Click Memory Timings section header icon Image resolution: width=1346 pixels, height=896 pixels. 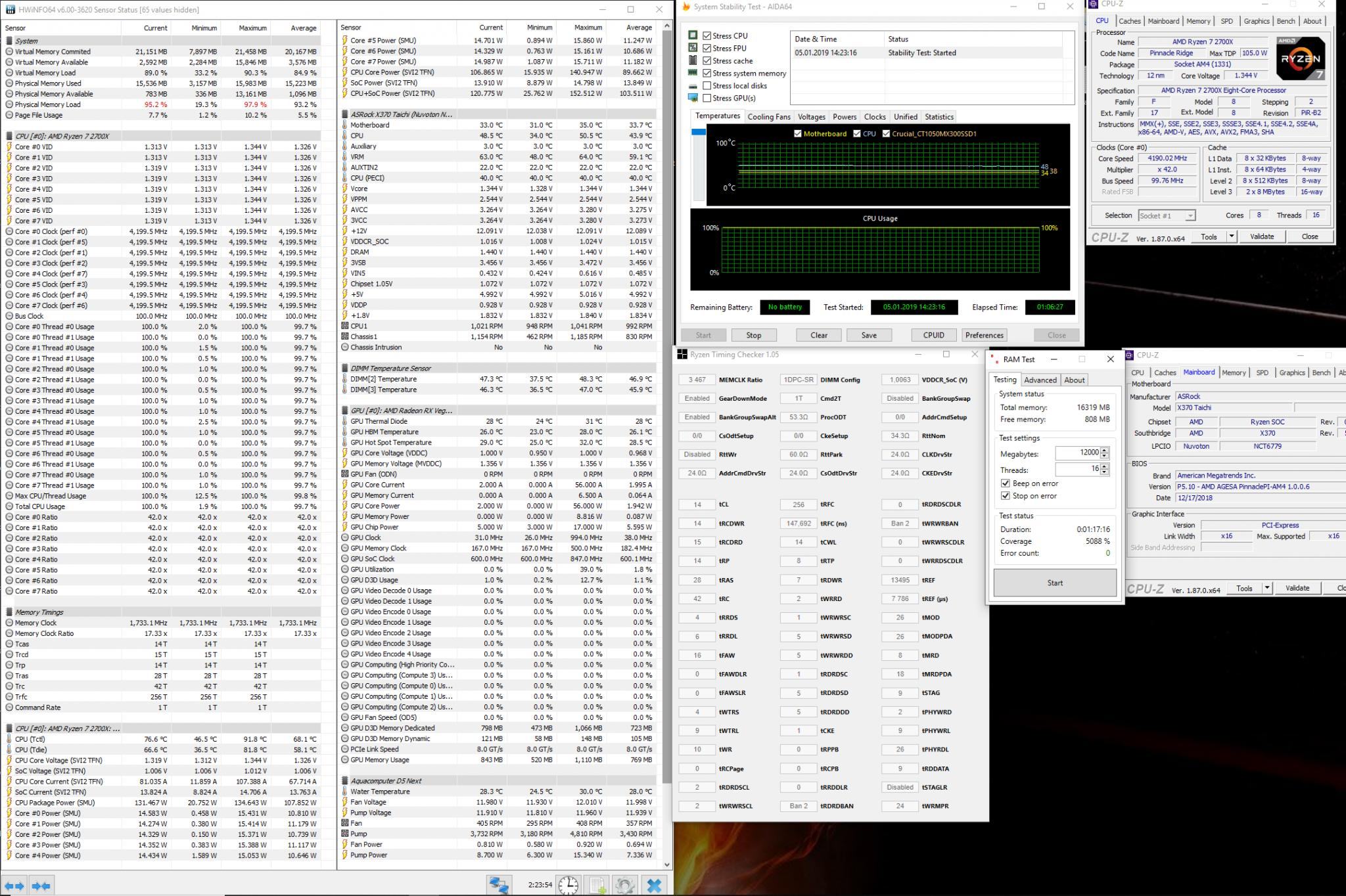(x=9, y=612)
